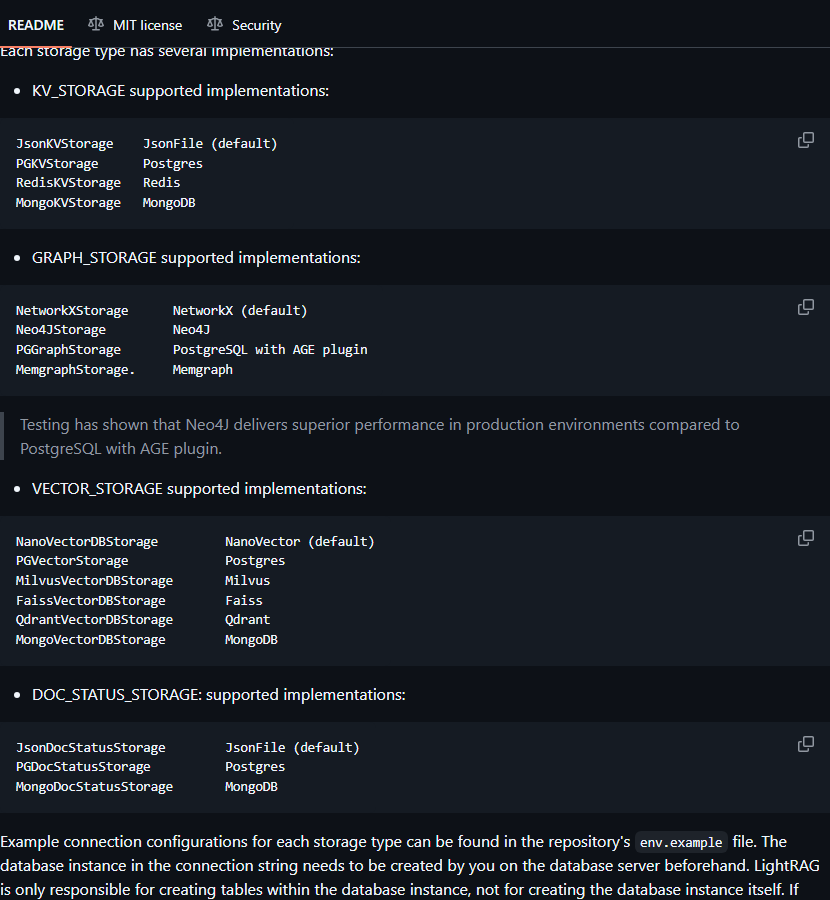Click the JsonKVStorage line in code block
830x900 pixels.
click(x=146, y=143)
